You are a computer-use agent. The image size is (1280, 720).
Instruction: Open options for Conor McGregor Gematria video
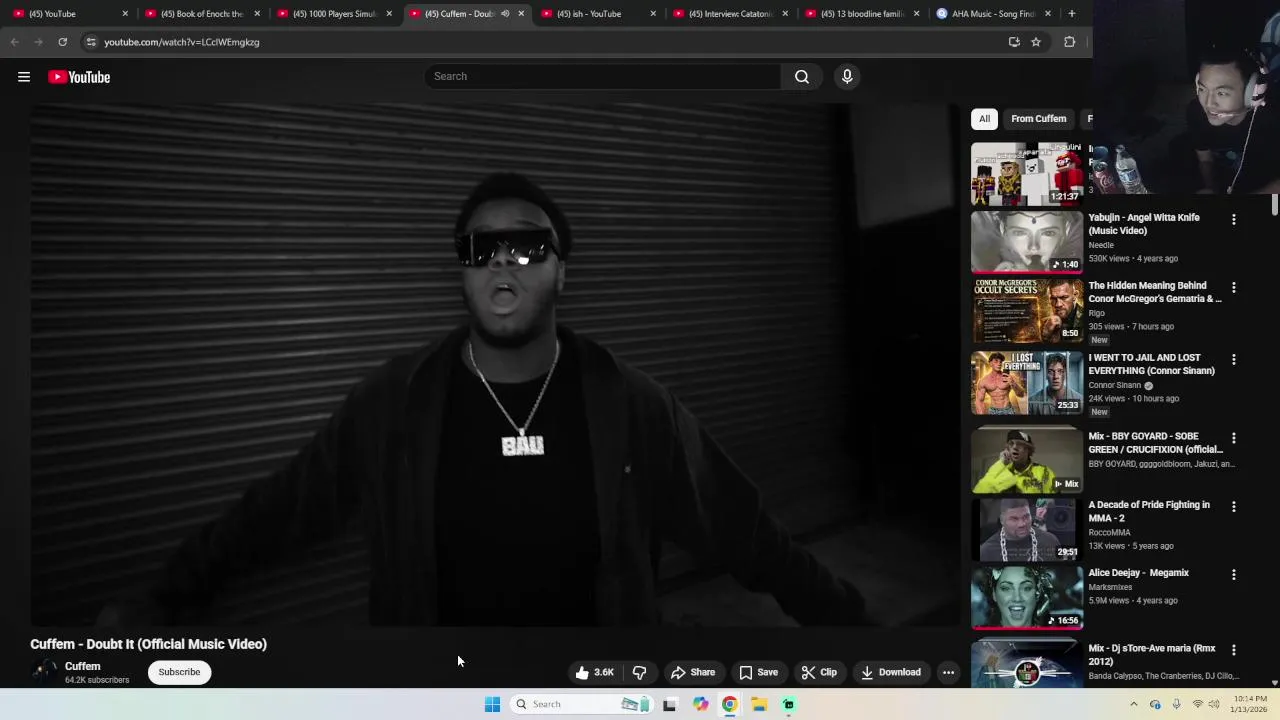tap(1233, 287)
